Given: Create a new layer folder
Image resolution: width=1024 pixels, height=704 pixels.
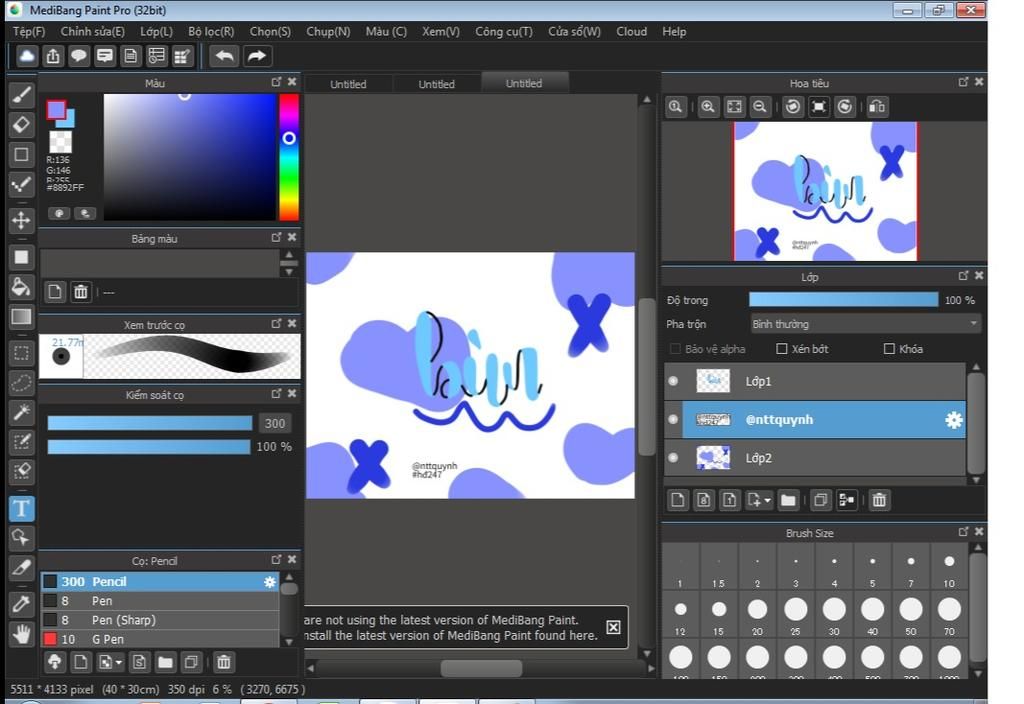Looking at the screenshot, I should [x=788, y=500].
